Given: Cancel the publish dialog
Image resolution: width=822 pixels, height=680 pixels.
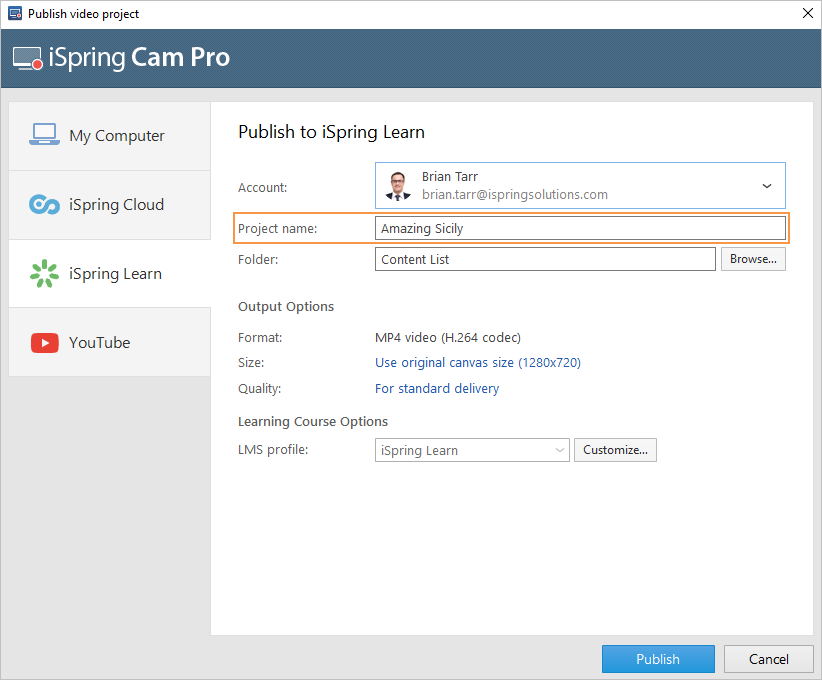Looking at the screenshot, I should click(x=768, y=659).
